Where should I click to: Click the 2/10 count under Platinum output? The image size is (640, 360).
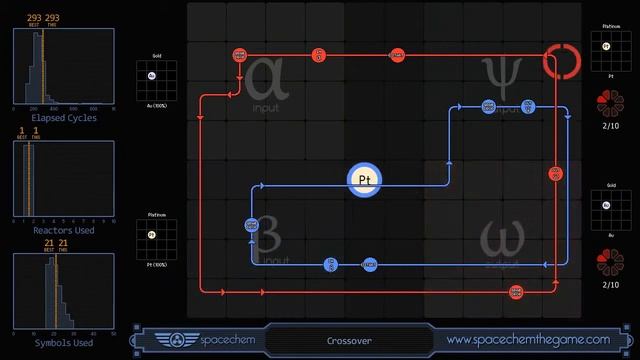[611, 126]
